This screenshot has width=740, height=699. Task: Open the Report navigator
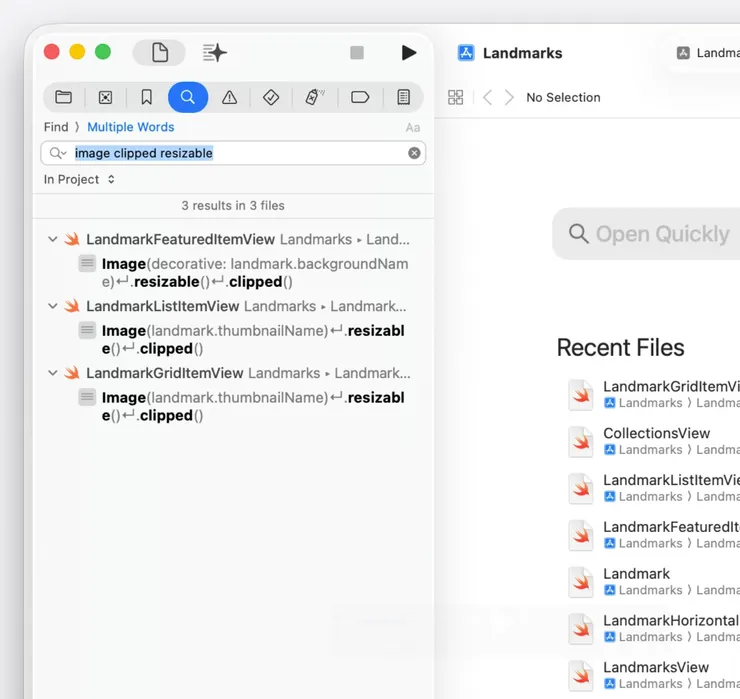tap(404, 97)
